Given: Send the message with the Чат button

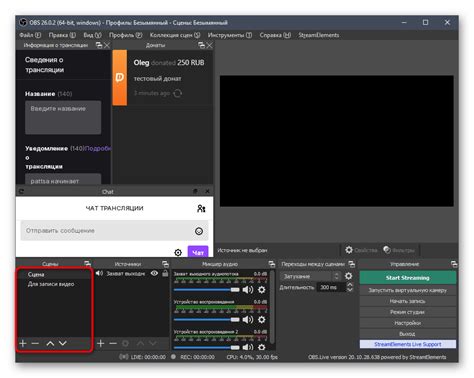Looking at the screenshot, I should (198, 252).
